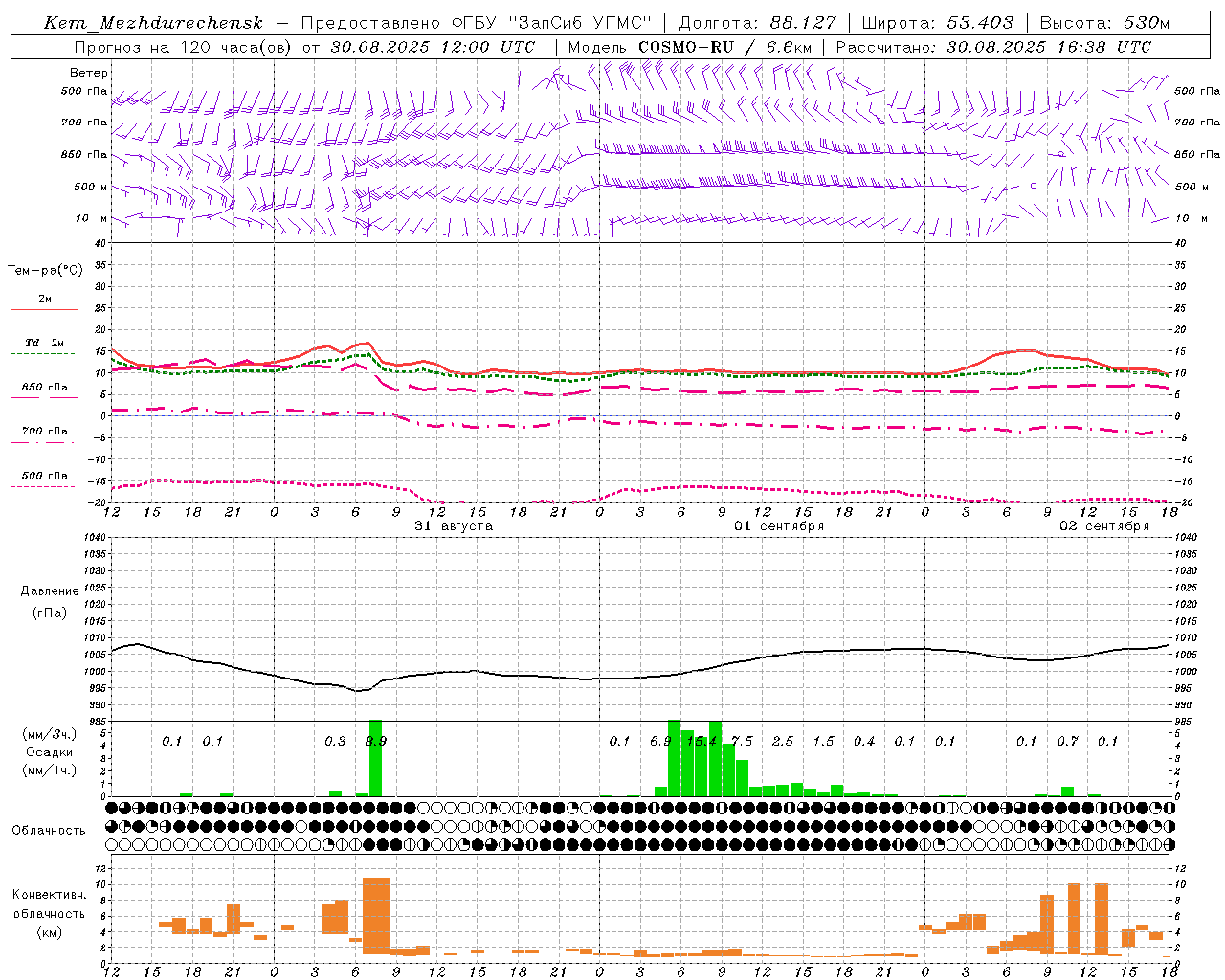Click the tall green precipitation bar under 8.9
Image resolution: width=1225 pixels, height=980 pixels.
(x=376, y=758)
